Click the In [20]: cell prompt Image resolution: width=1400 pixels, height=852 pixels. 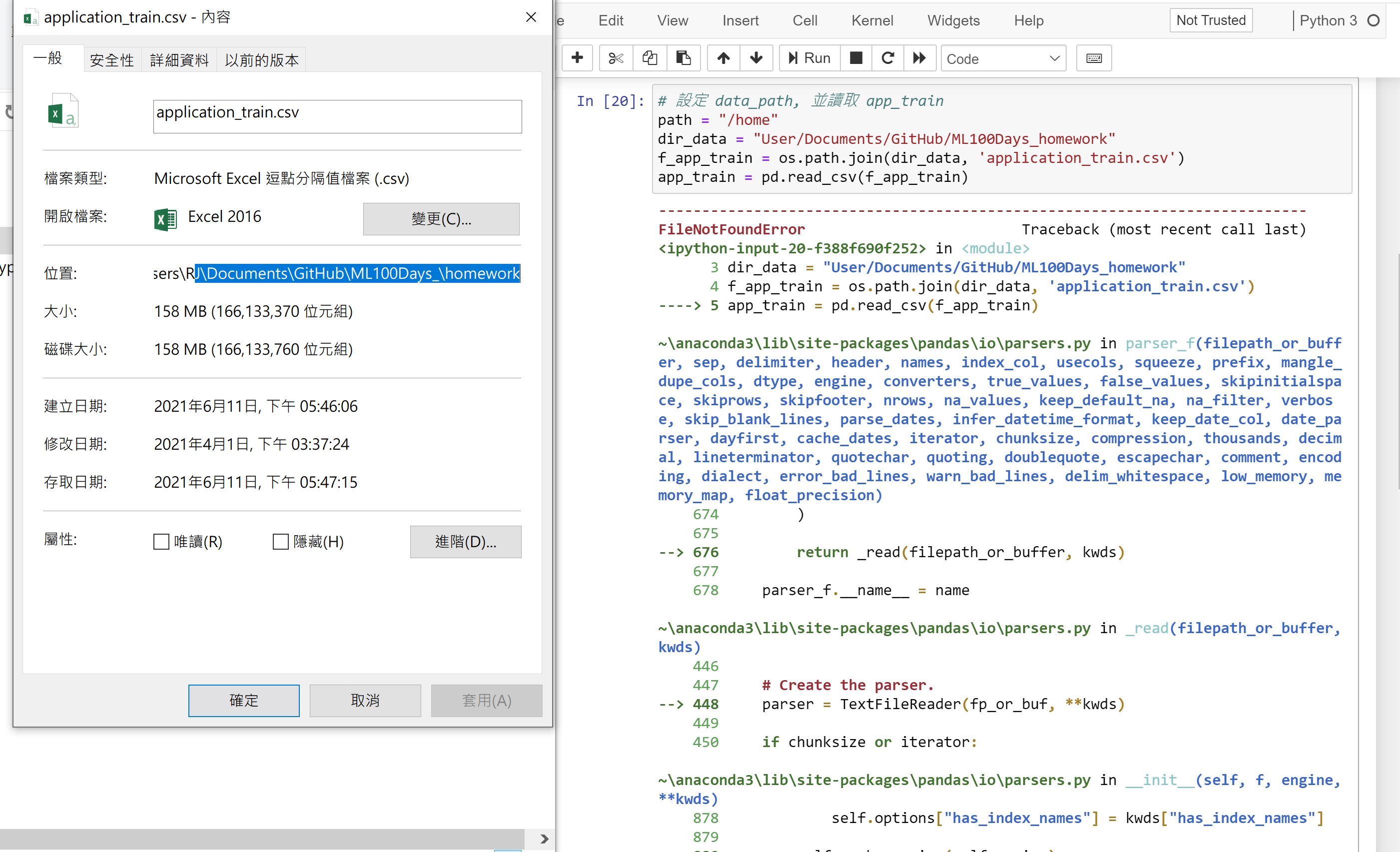point(610,101)
